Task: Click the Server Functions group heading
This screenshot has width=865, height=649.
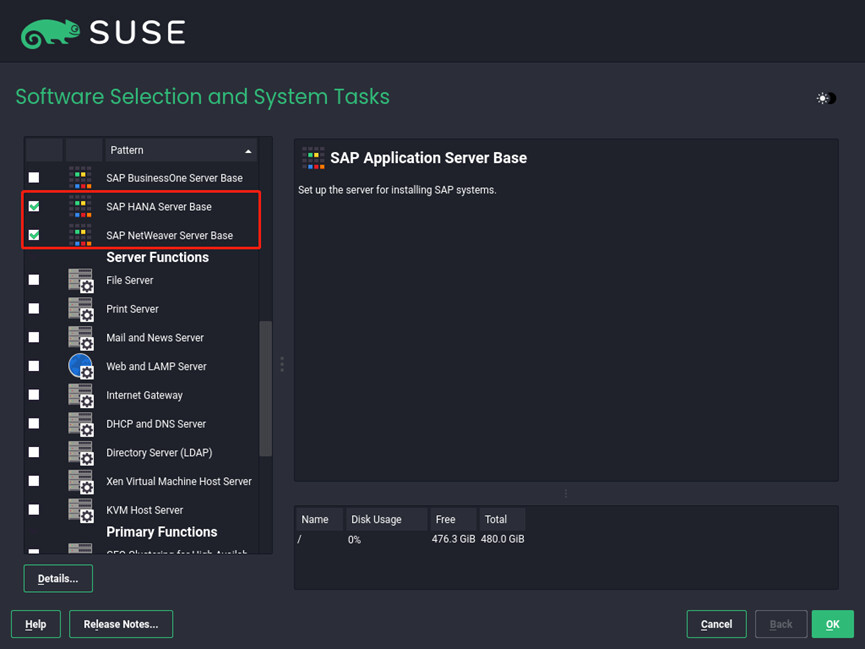Action: pyautogui.click(x=158, y=257)
